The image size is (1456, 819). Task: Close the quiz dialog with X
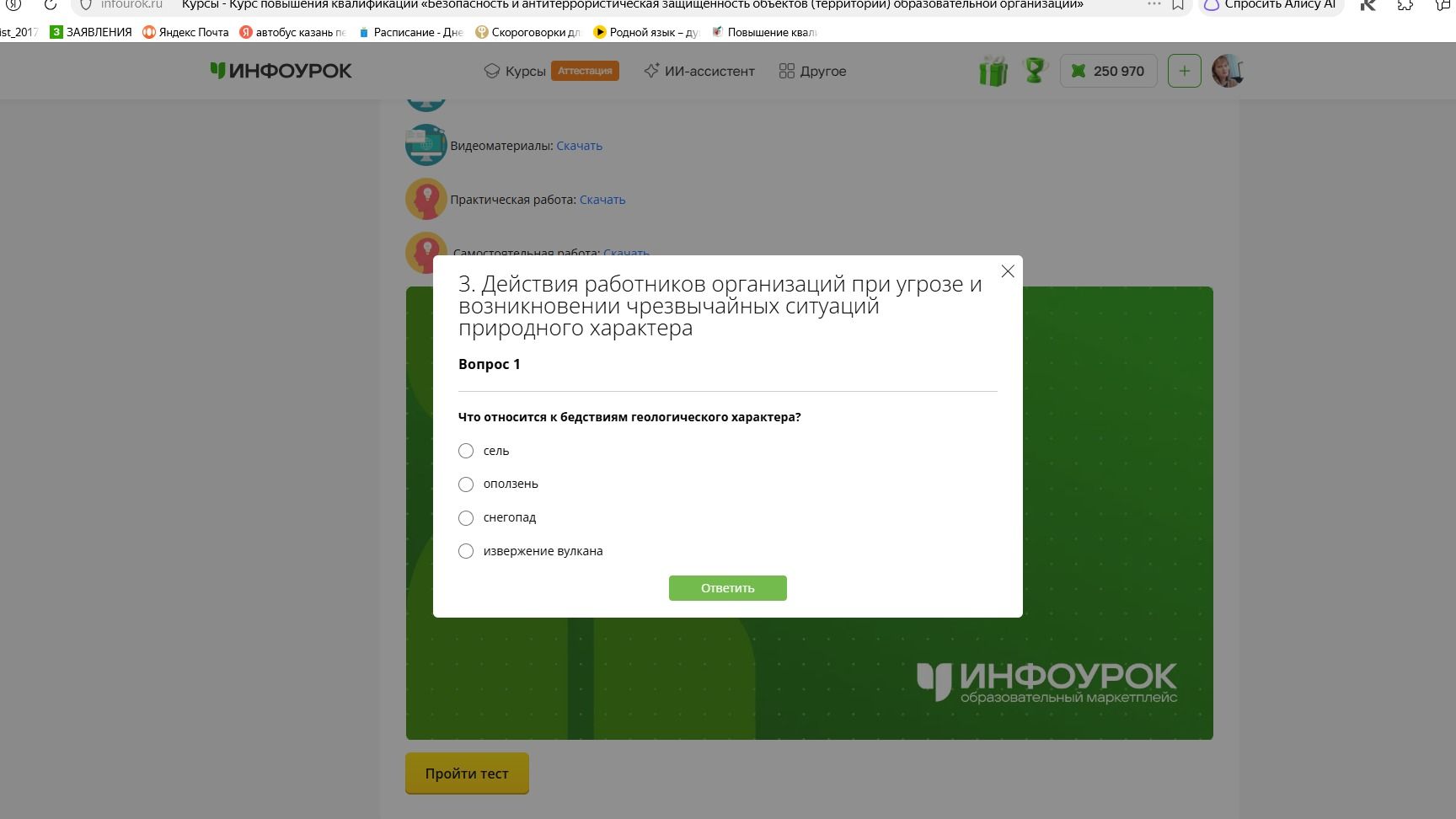point(1008,271)
